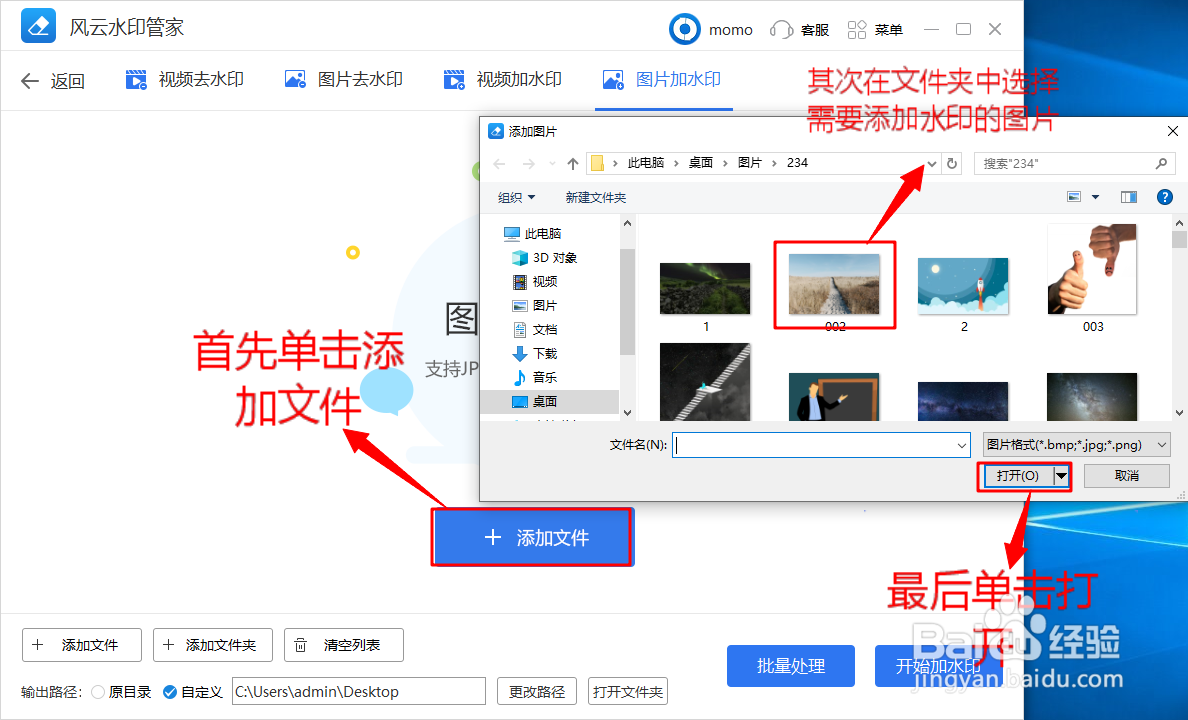Click the momo account avatar icon
This screenshot has height=720, width=1188.
(x=684, y=29)
